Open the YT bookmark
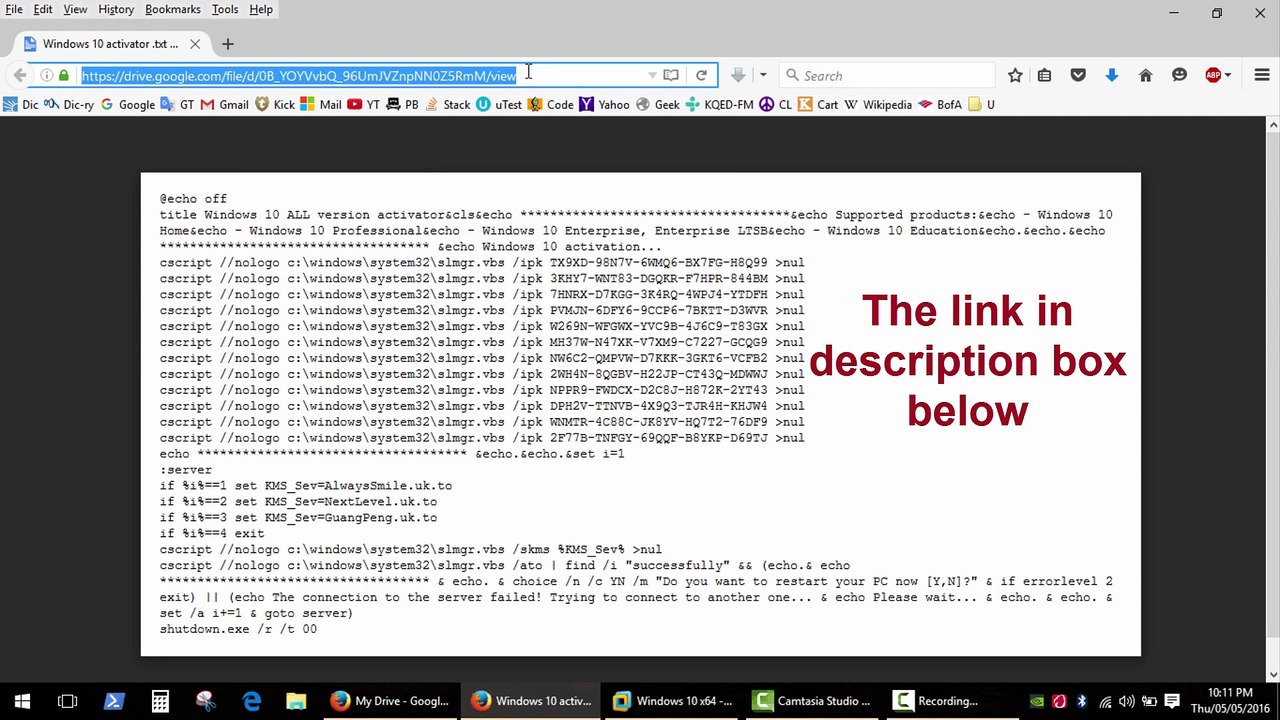 [364, 104]
